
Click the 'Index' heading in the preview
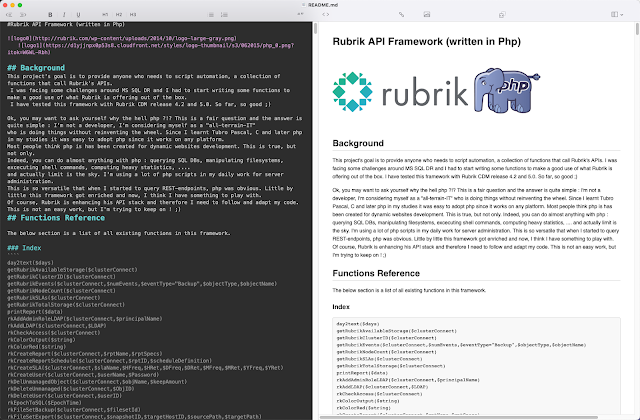pyautogui.click(x=341, y=307)
